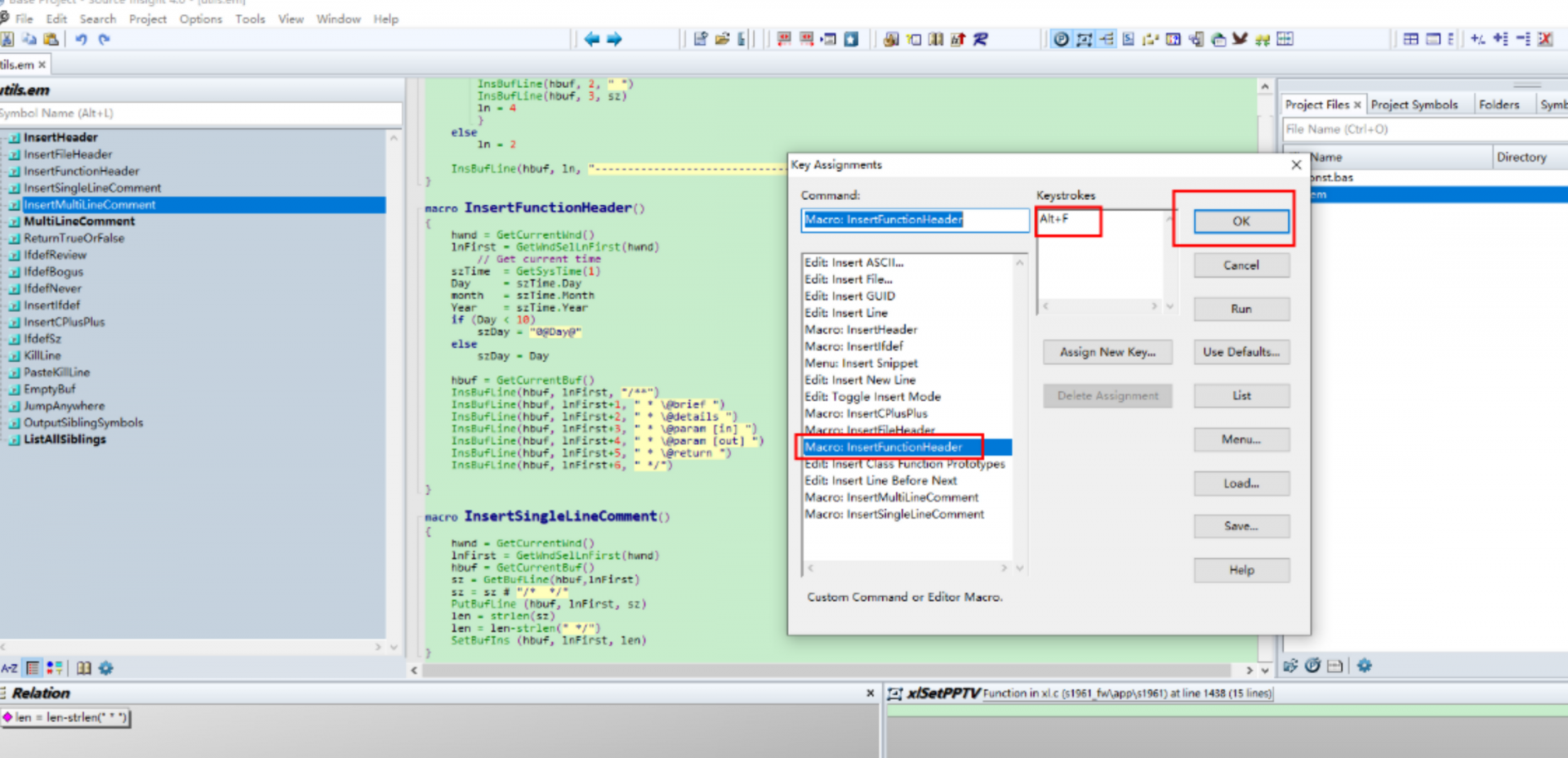Click the Assign New Key... button
Image resolution: width=1568 pixels, height=758 pixels.
tap(1107, 352)
